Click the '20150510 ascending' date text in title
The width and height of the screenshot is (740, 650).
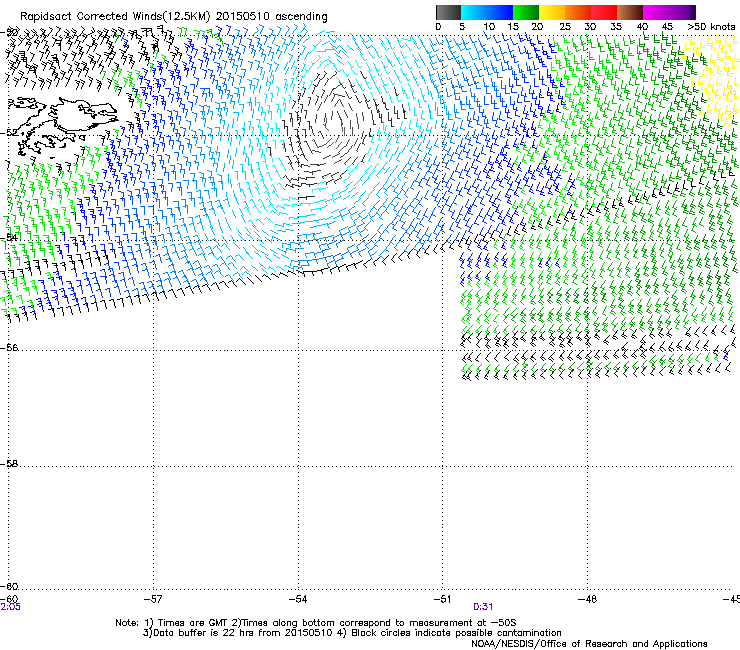271,17
